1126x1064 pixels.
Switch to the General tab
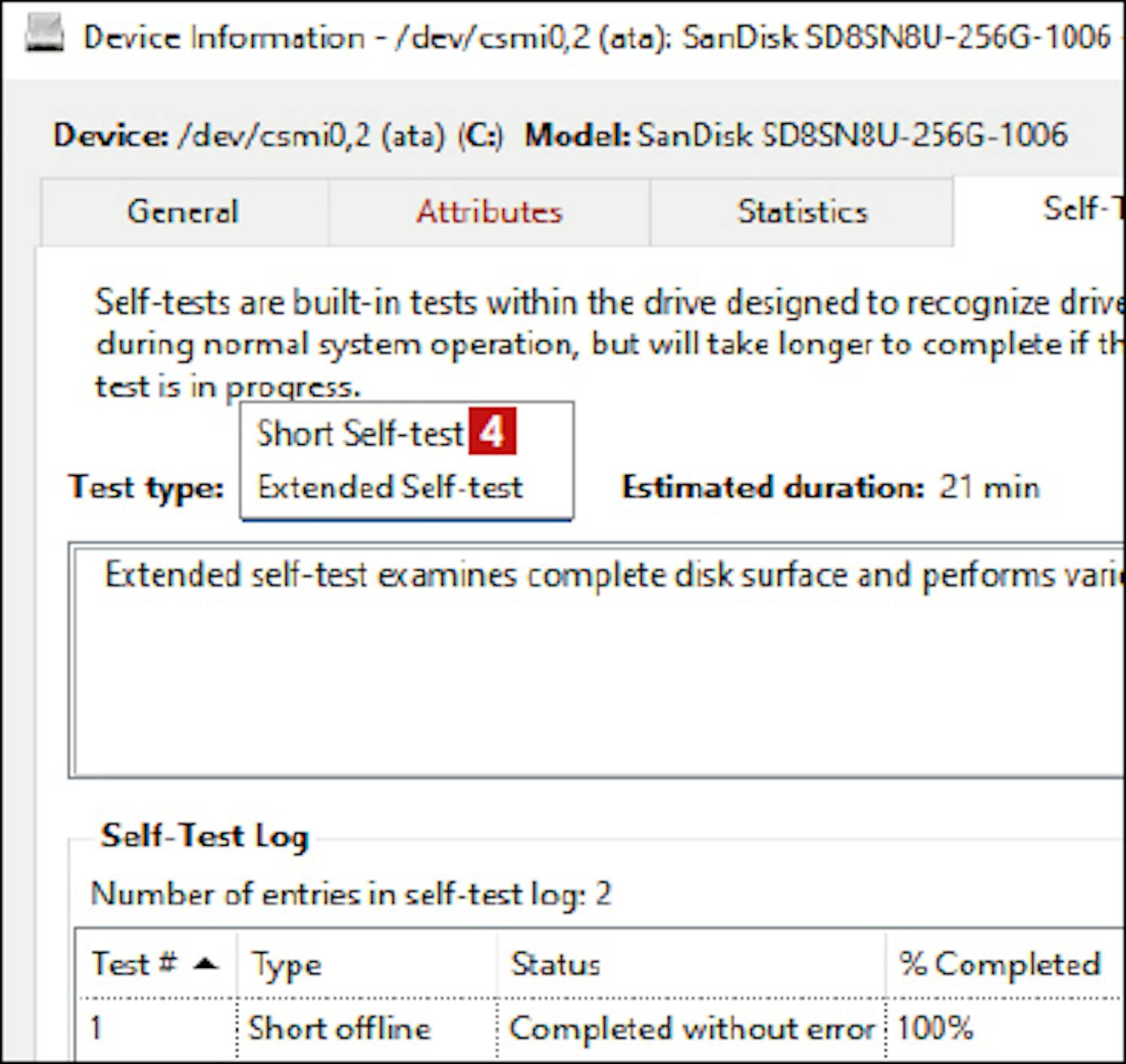tap(183, 212)
